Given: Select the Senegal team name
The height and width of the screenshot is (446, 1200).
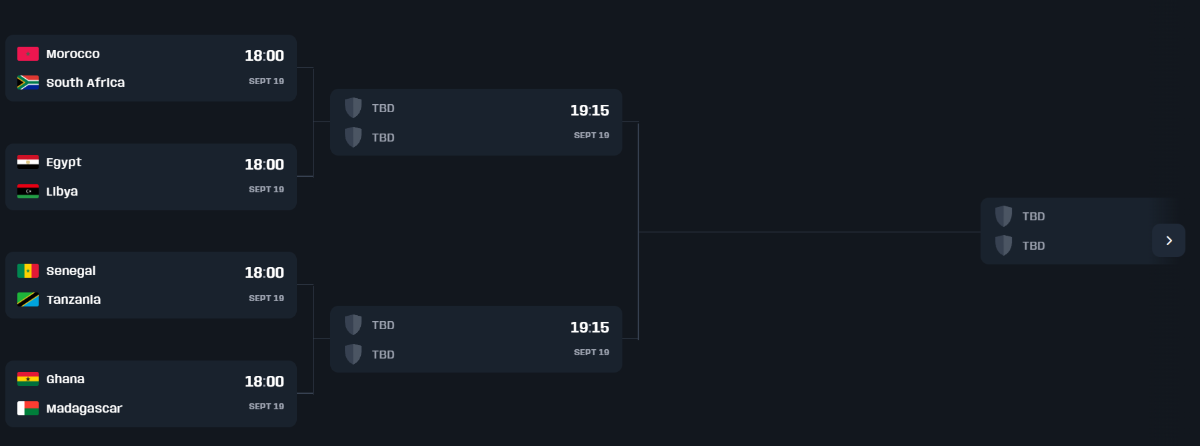Looking at the screenshot, I should click(x=71, y=271).
